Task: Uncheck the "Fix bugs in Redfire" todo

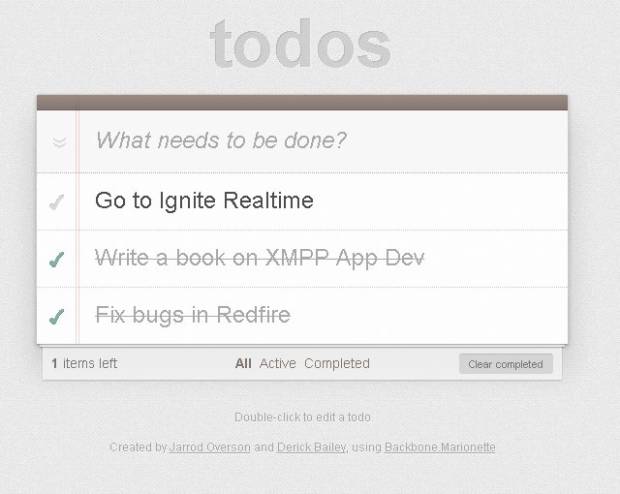Action: [x=57, y=316]
